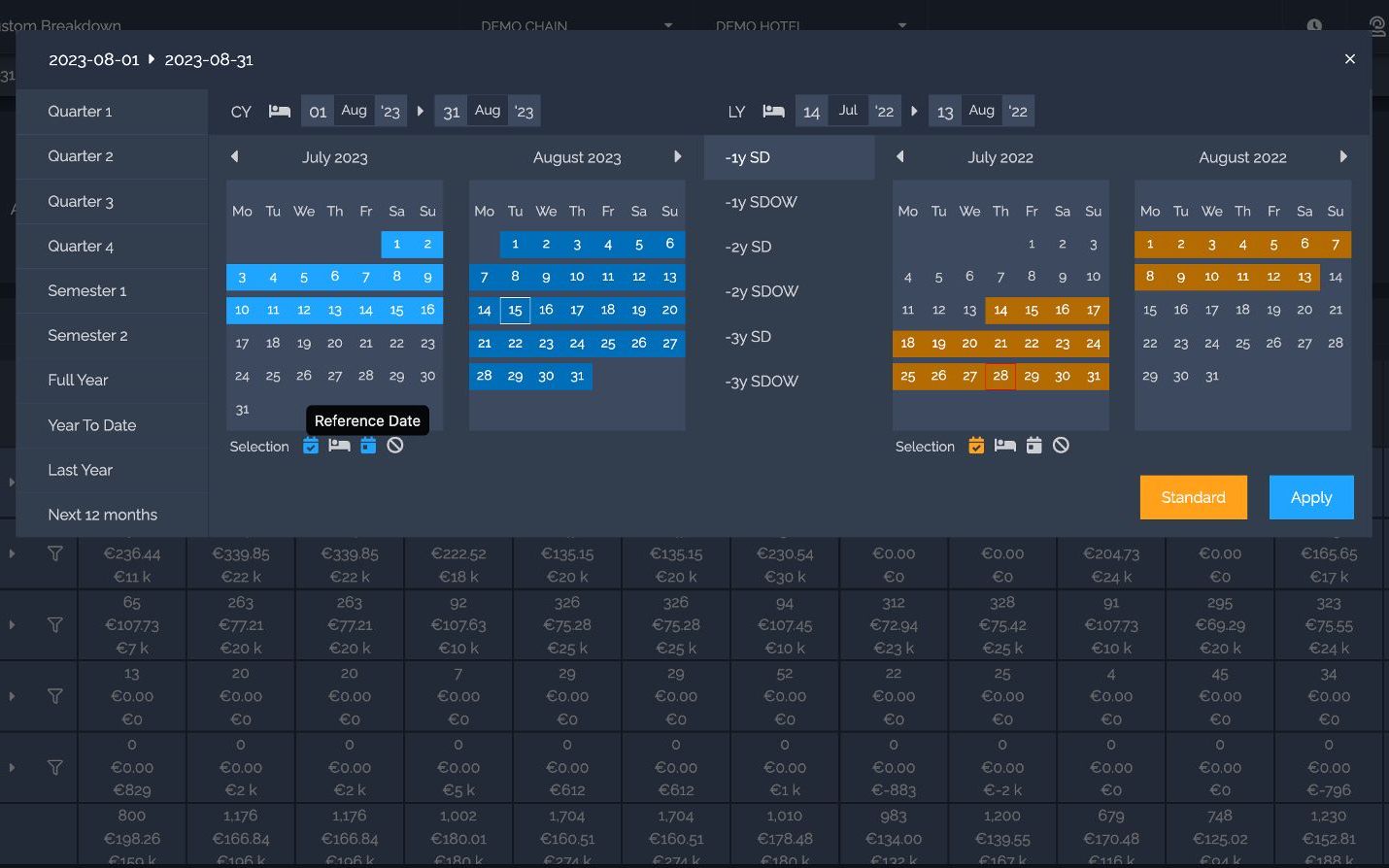Edit LY start day field 14
Viewport: 1389px width, 868px height.
pos(812,112)
